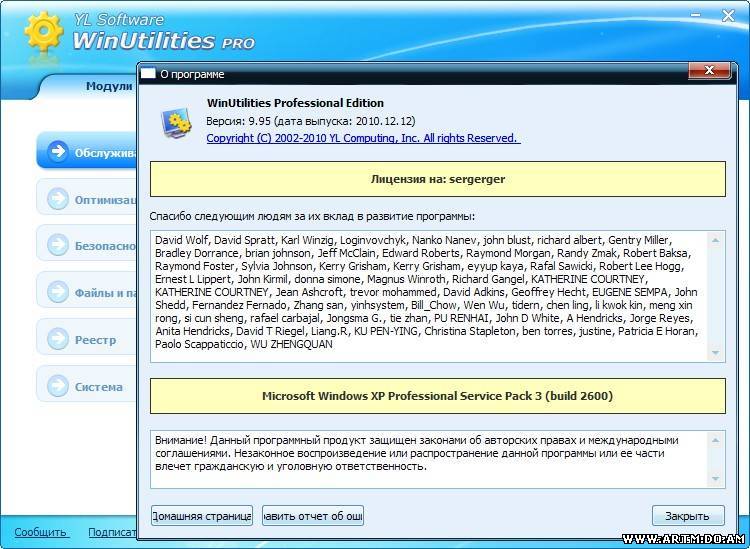Viewport: 750px width, 549px height.
Task: Click the Версия: 9.95 release date line
Action: (311, 121)
